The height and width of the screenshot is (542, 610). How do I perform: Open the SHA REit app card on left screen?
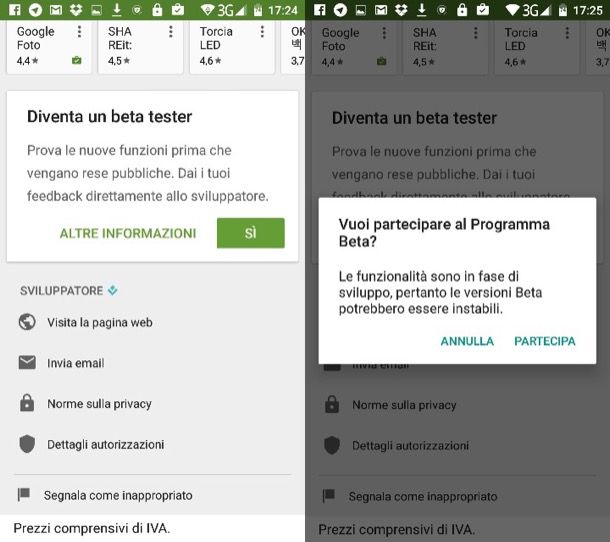pos(140,47)
